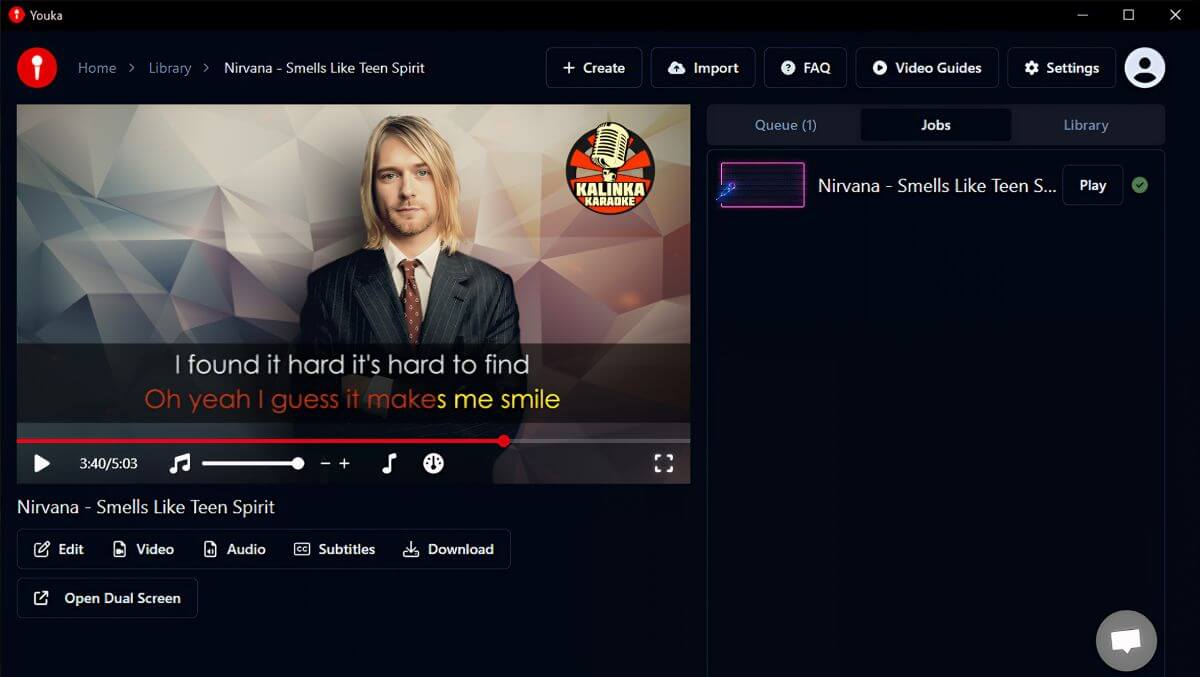This screenshot has width=1200, height=677.
Task: Click the single music note icon
Action: (x=389, y=463)
